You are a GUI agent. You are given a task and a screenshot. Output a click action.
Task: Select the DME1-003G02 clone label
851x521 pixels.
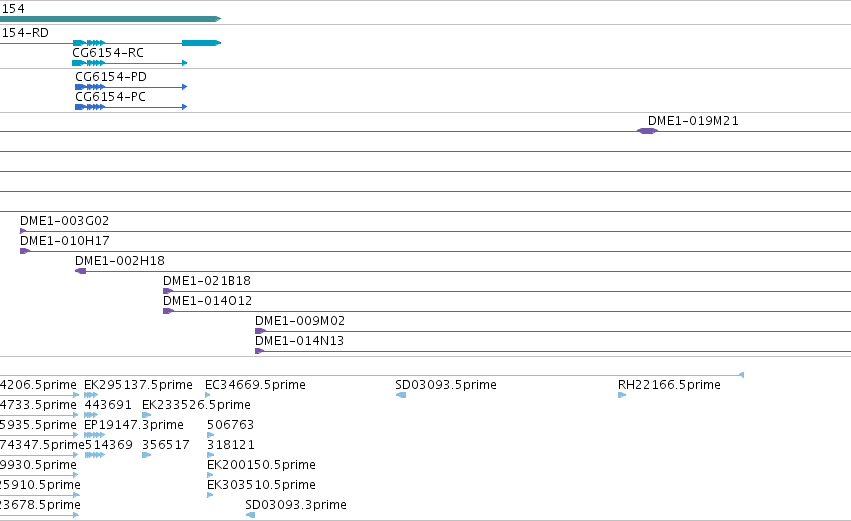[65, 221]
